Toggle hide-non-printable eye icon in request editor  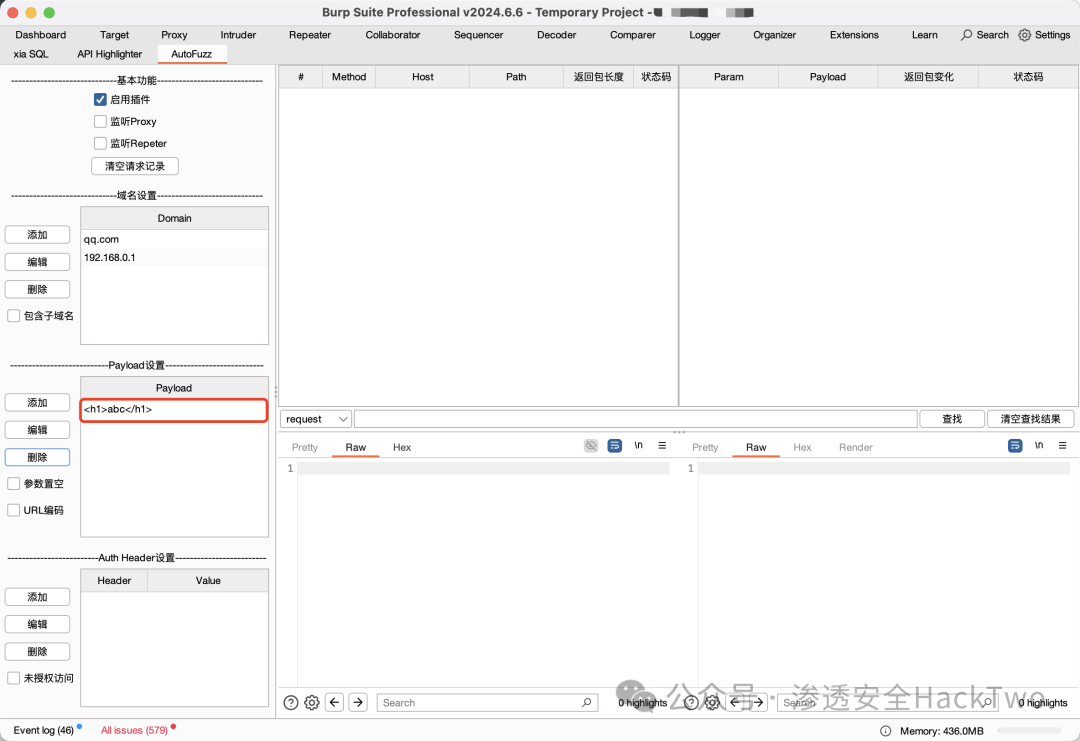pos(591,446)
